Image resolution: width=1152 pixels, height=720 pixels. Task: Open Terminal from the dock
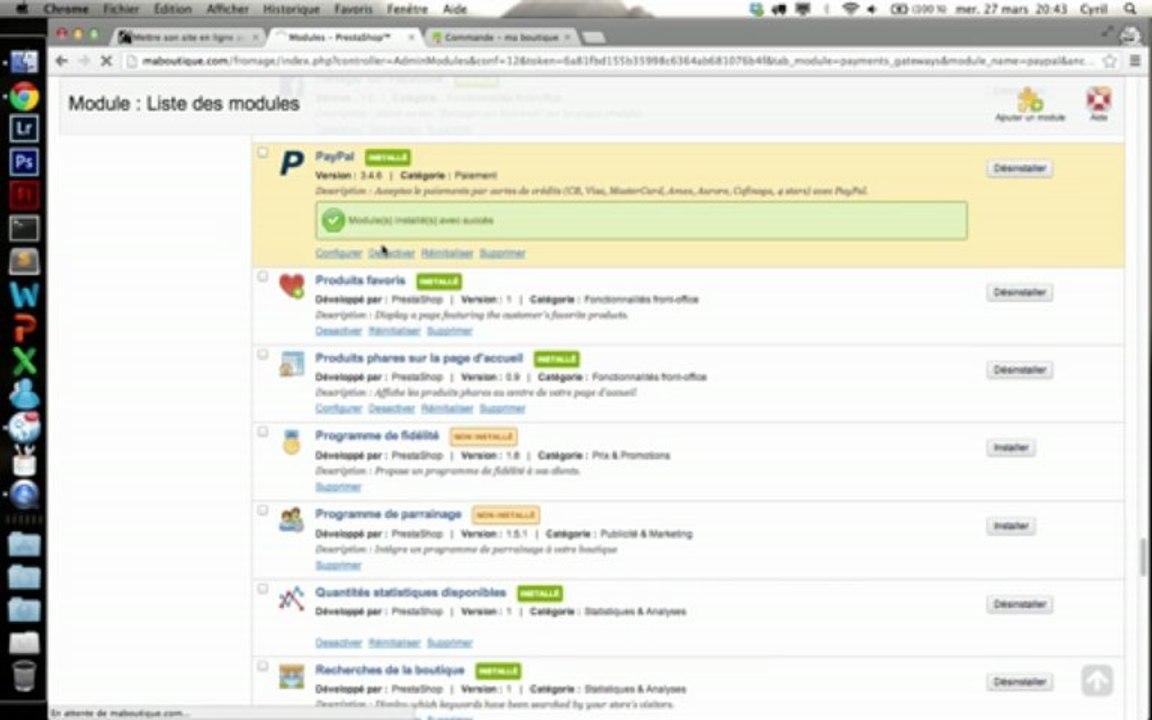pyautogui.click(x=24, y=228)
